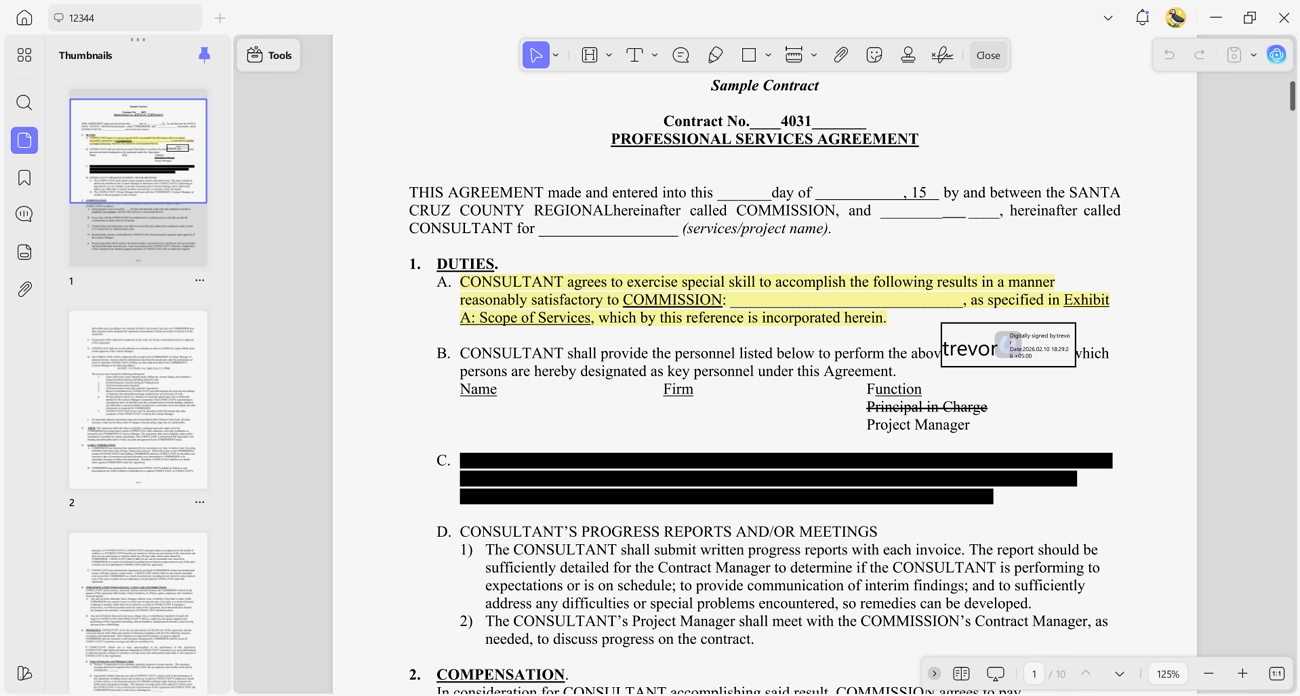Open the Stickers tool
The width and height of the screenshot is (1300, 696).
click(874, 55)
